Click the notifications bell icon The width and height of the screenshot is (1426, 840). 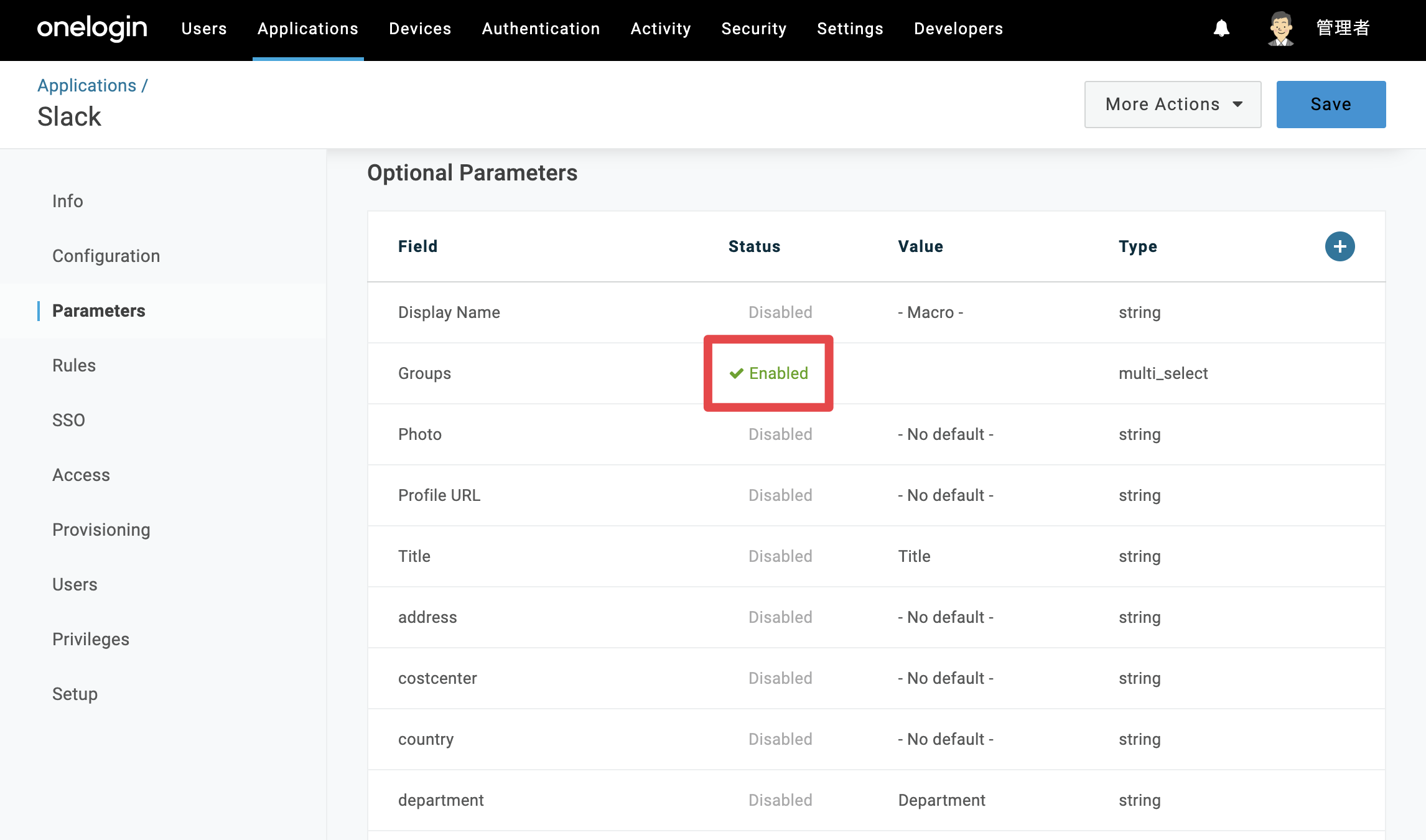[x=1221, y=29]
